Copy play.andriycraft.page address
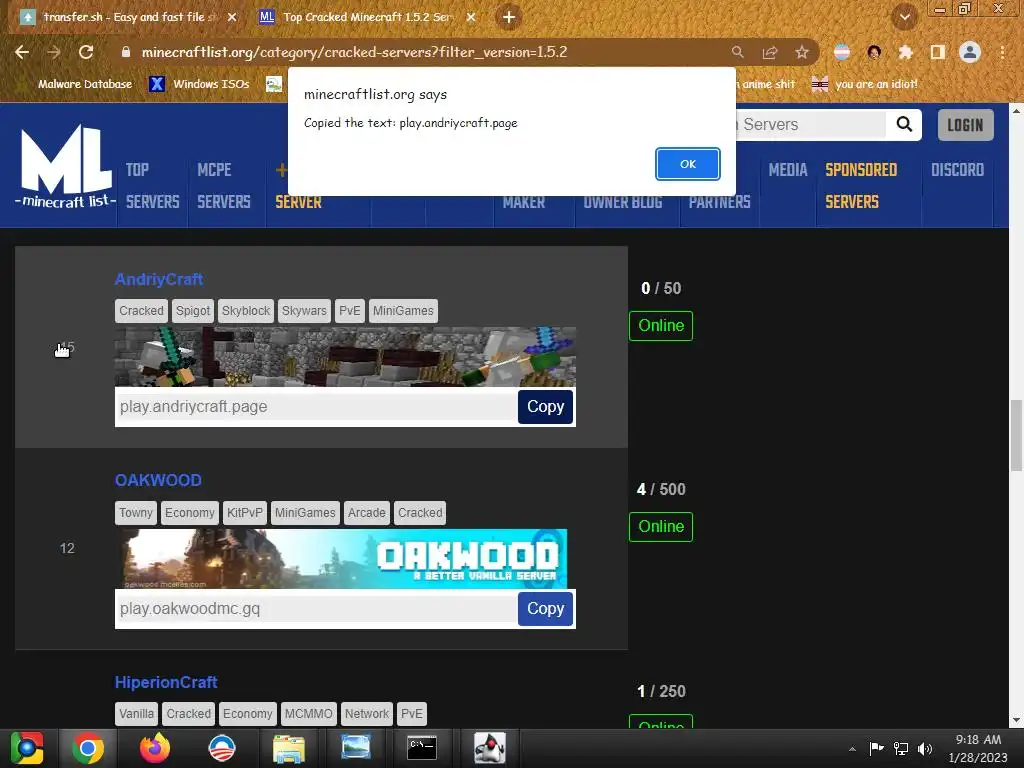 pyautogui.click(x=545, y=407)
